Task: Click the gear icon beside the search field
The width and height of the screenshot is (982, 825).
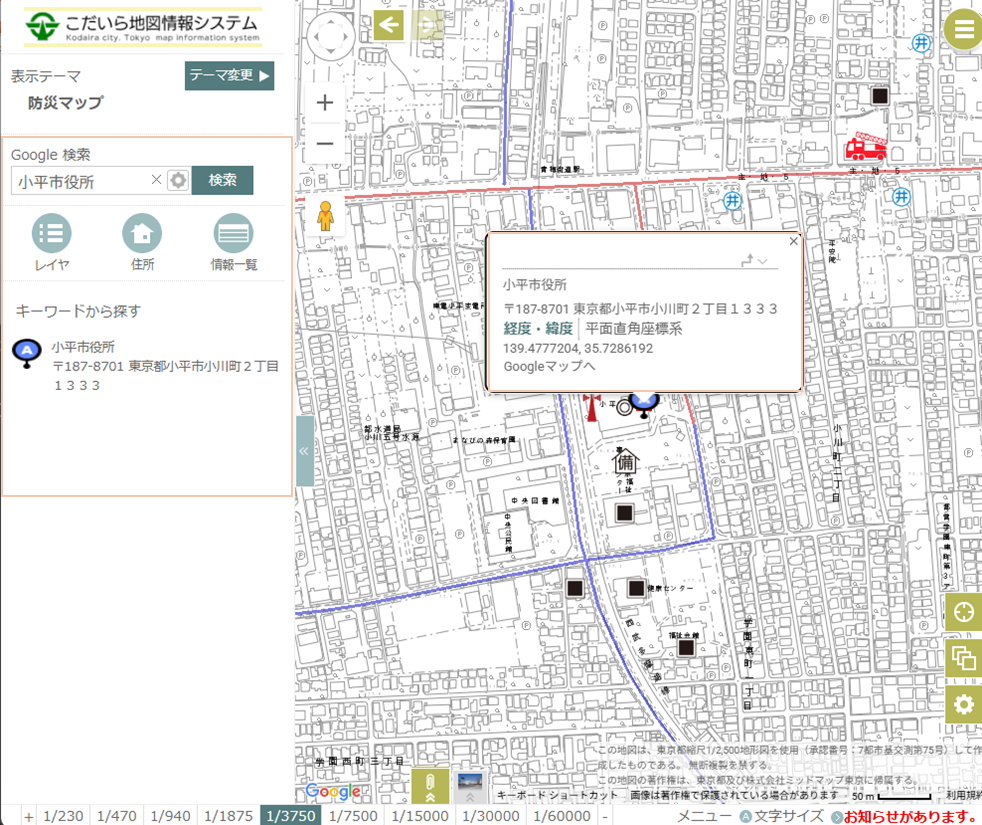Action: point(176,181)
